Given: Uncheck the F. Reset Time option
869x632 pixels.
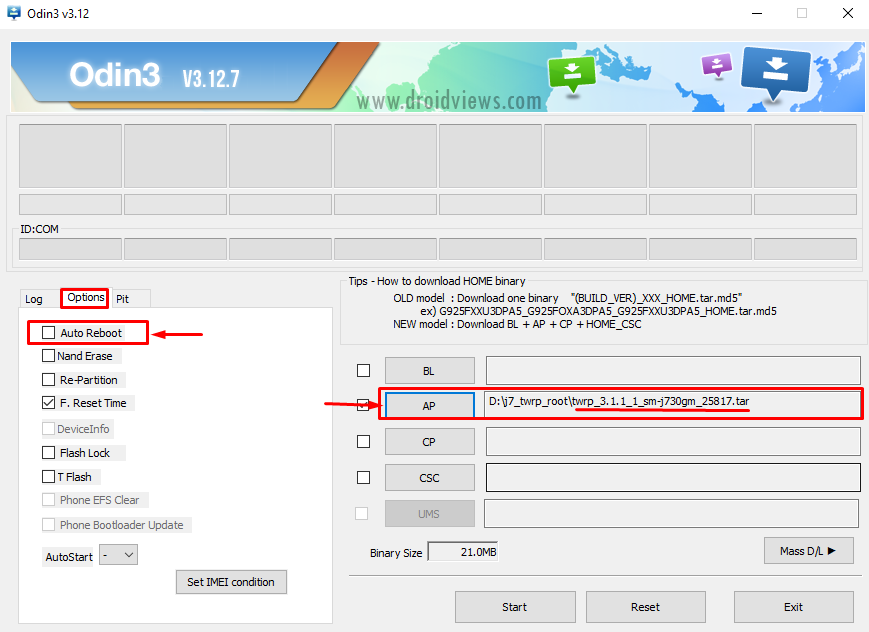Looking at the screenshot, I should coord(49,403).
